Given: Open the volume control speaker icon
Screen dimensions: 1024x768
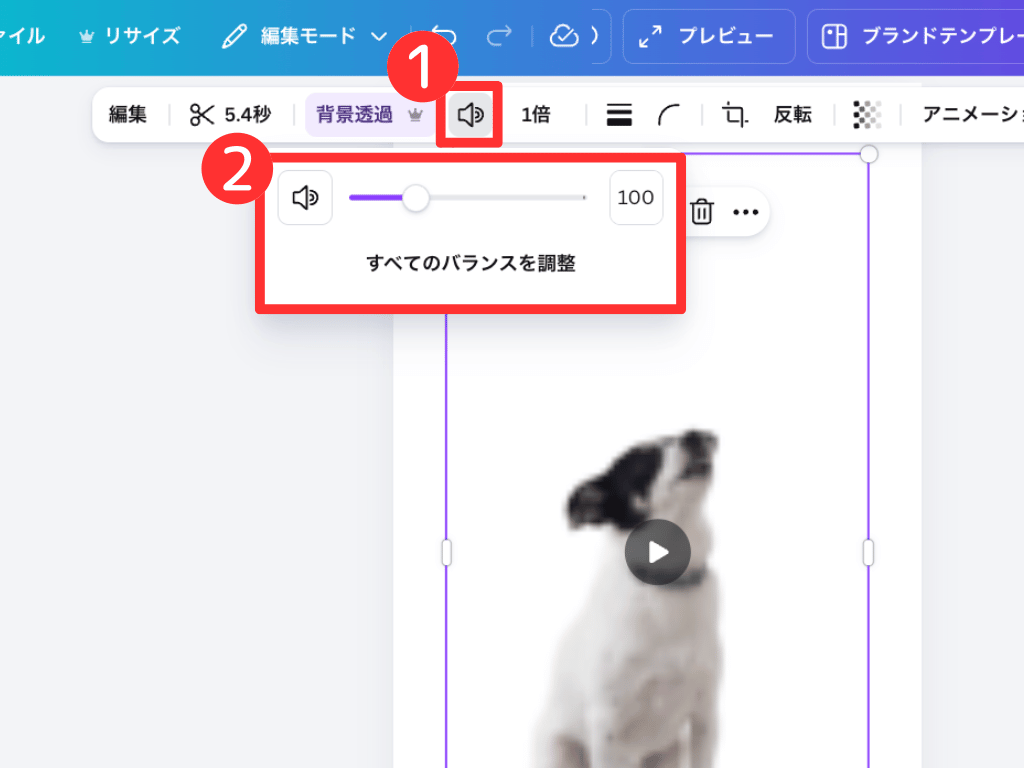Looking at the screenshot, I should pyautogui.click(x=469, y=114).
